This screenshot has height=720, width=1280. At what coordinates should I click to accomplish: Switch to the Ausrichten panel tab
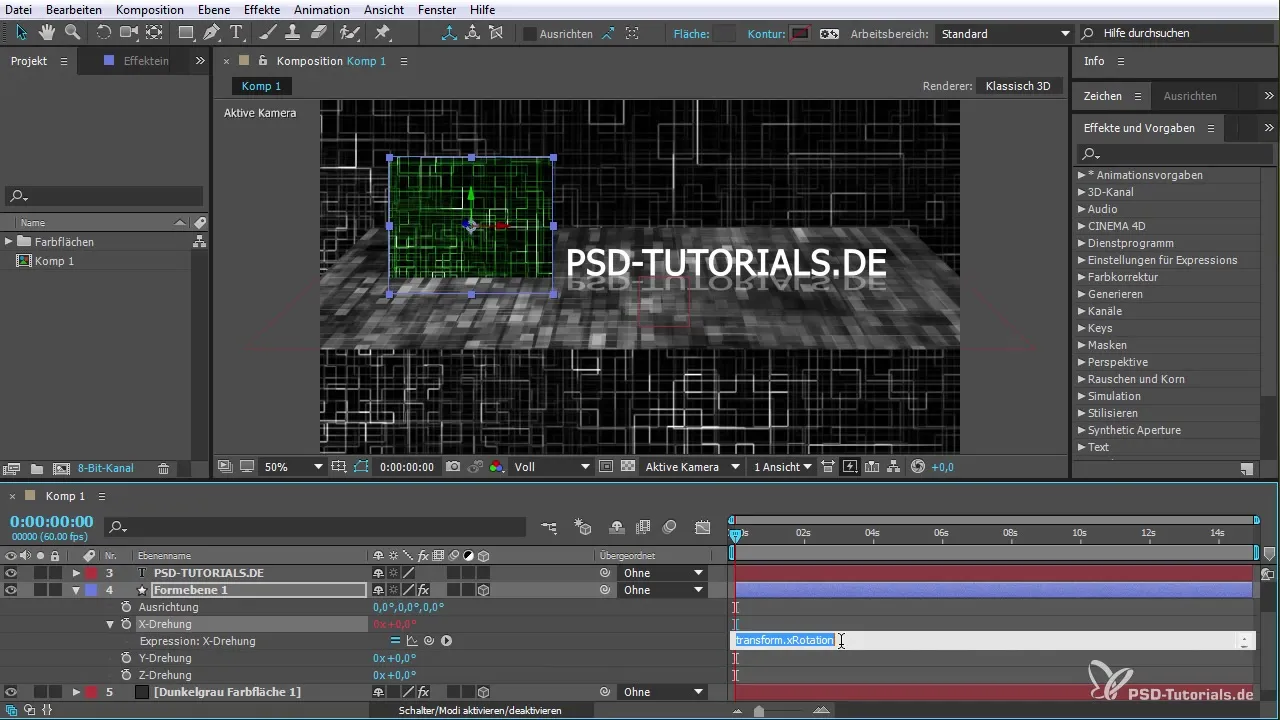click(x=1190, y=96)
